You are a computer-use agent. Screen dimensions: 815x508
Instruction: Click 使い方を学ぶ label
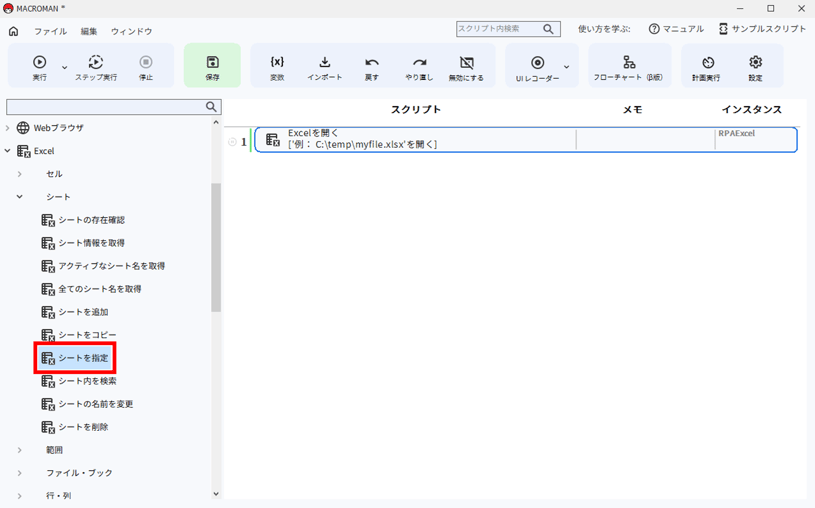click(x=604, y=29)
